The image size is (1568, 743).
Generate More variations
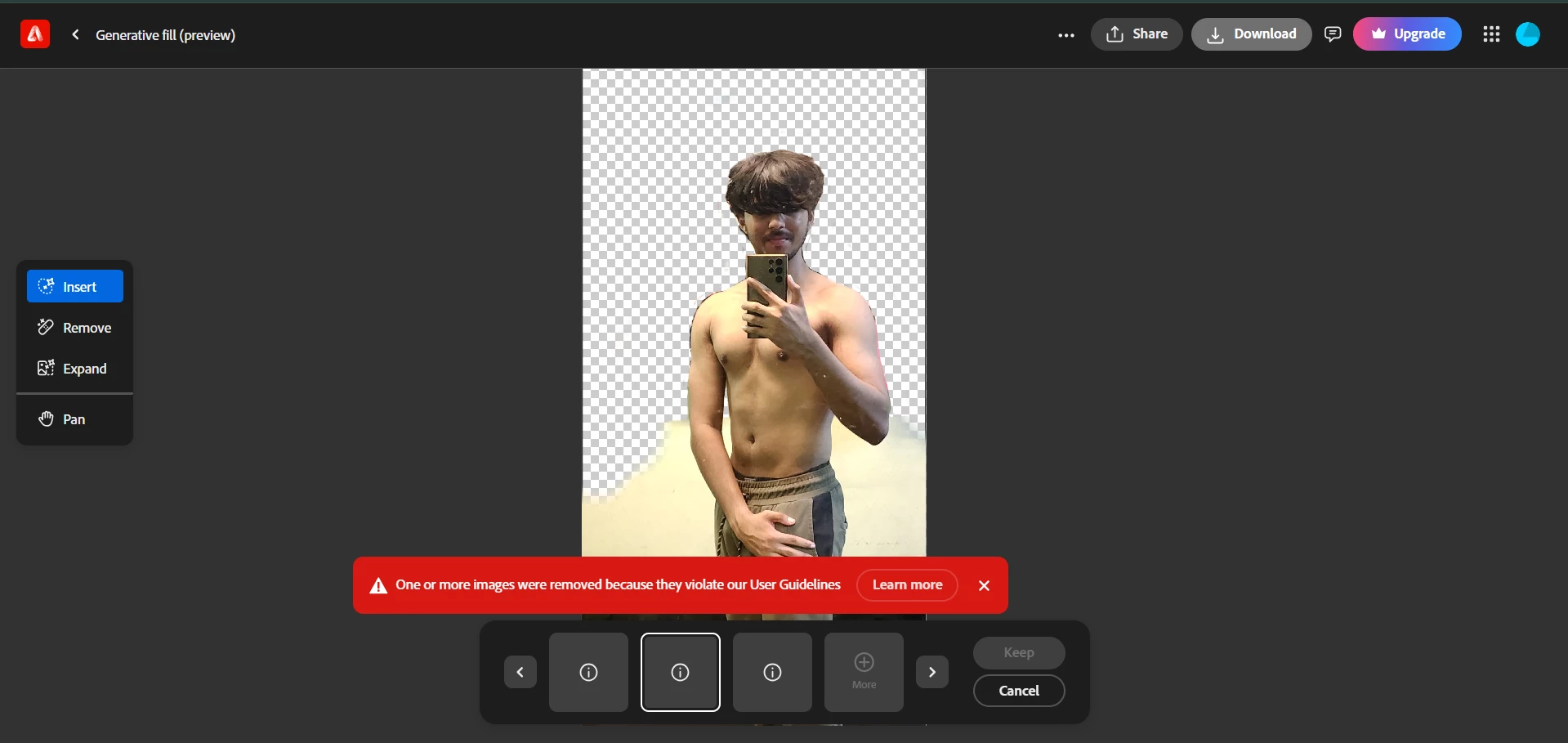pyautogui.click(x=864, y=672)
